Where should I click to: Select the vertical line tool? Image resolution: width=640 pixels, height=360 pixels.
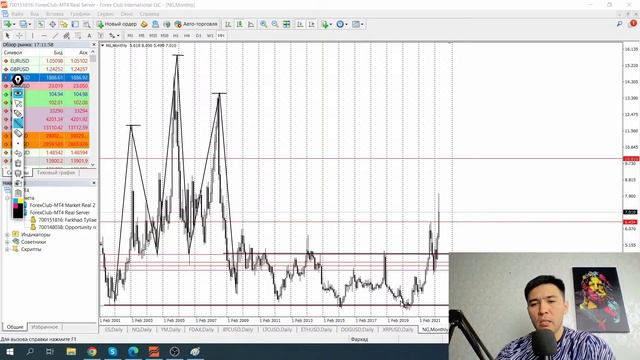click(33, 36)
